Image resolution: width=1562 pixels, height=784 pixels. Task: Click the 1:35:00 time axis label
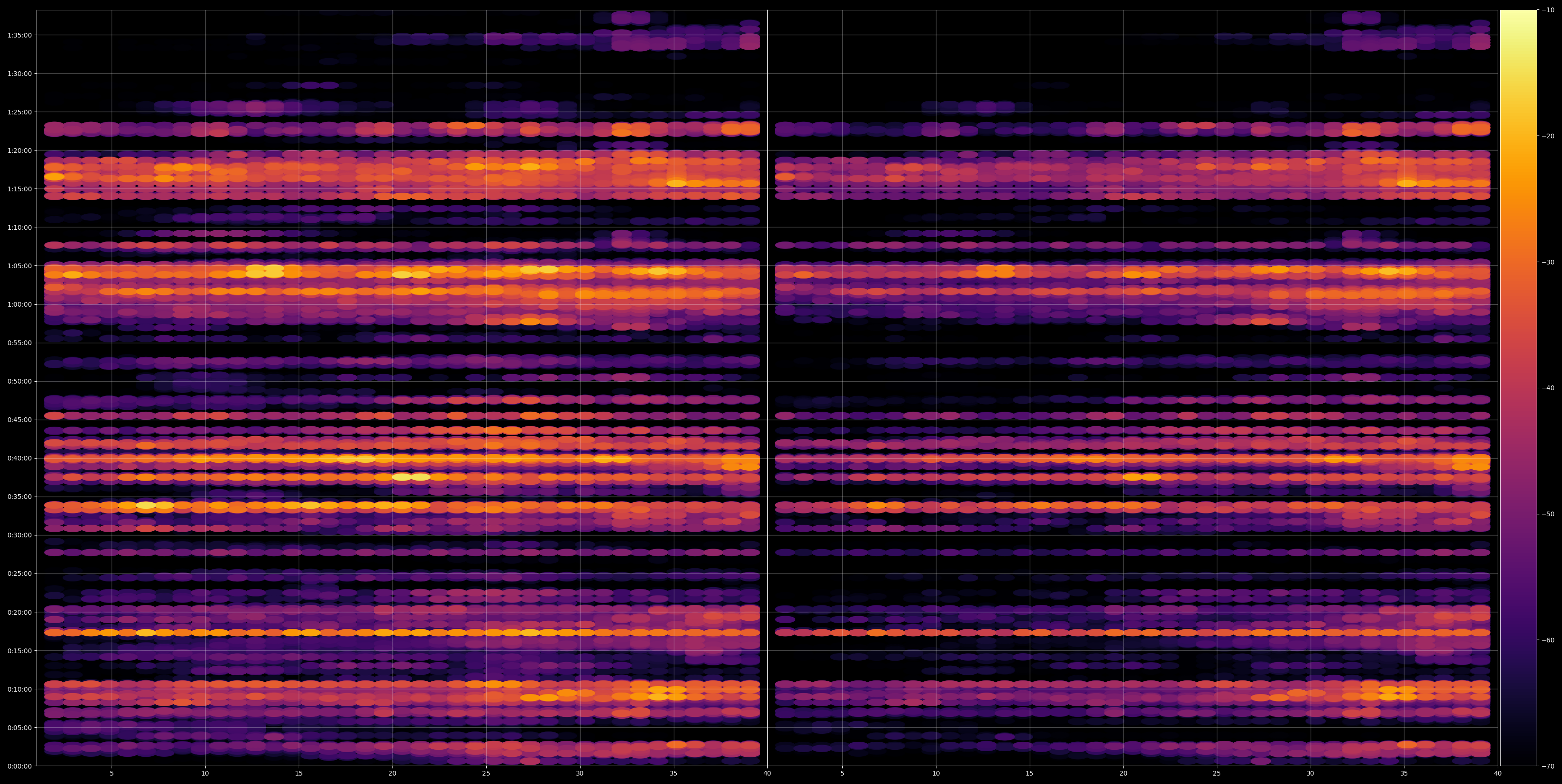[19, 35]
